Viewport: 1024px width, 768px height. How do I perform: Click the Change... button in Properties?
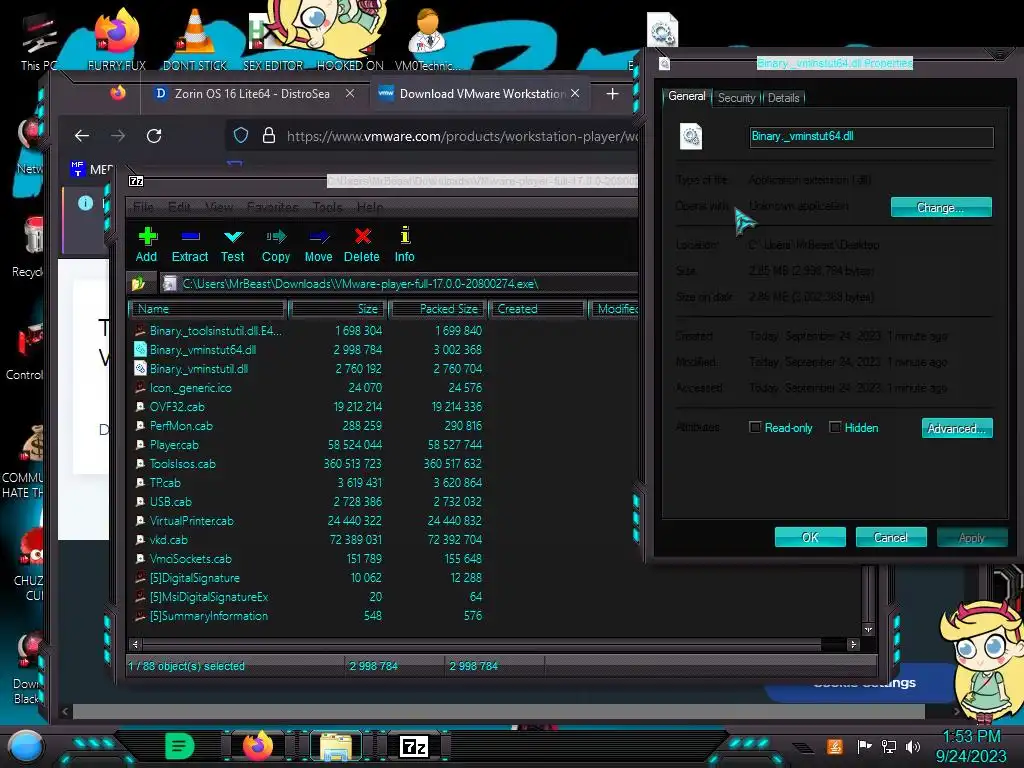click(x=941, y=207)
